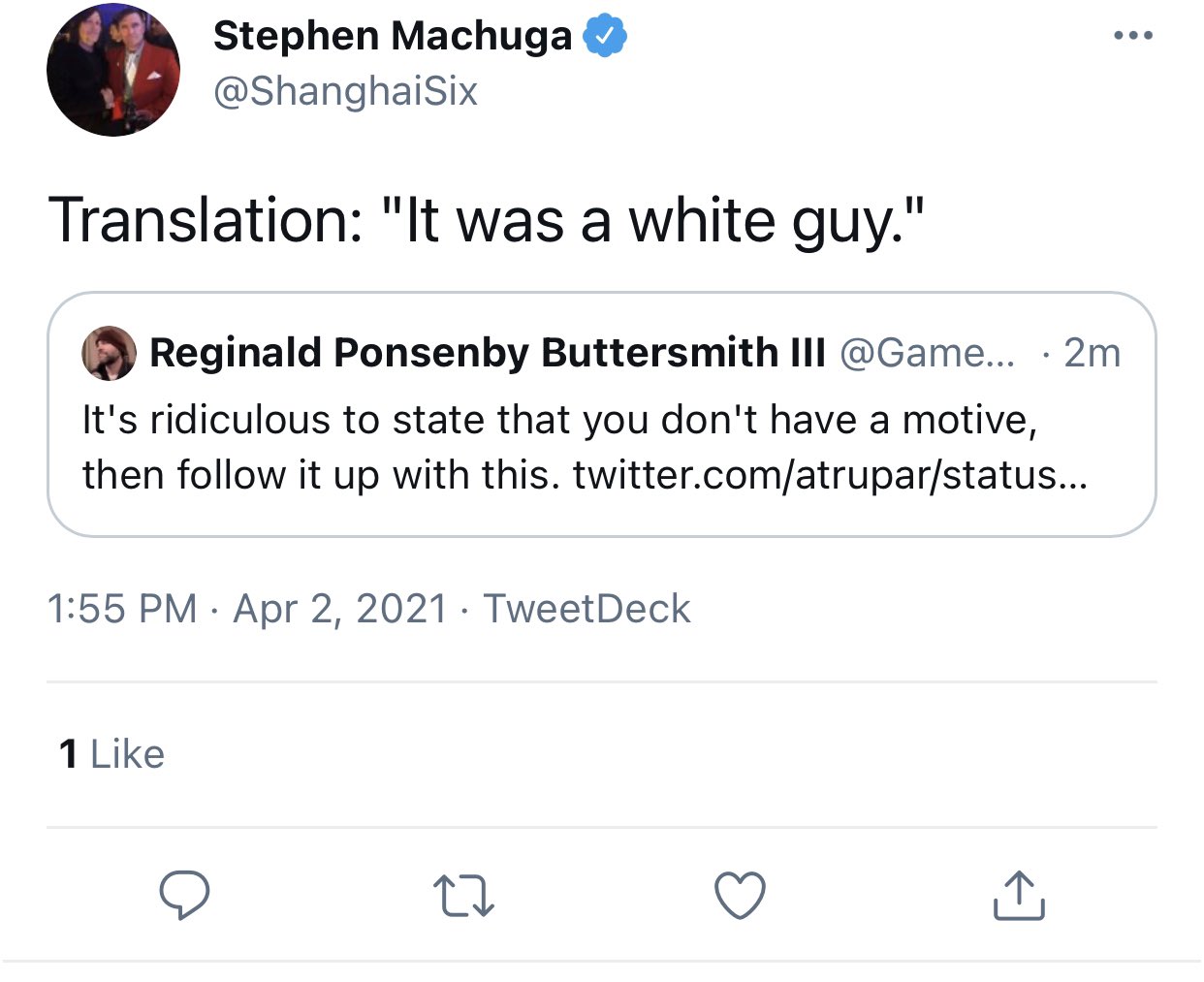This screenshot has width=1204, height=982.
Task: View who liked via 1 Like
Action: tap(111, 754)
